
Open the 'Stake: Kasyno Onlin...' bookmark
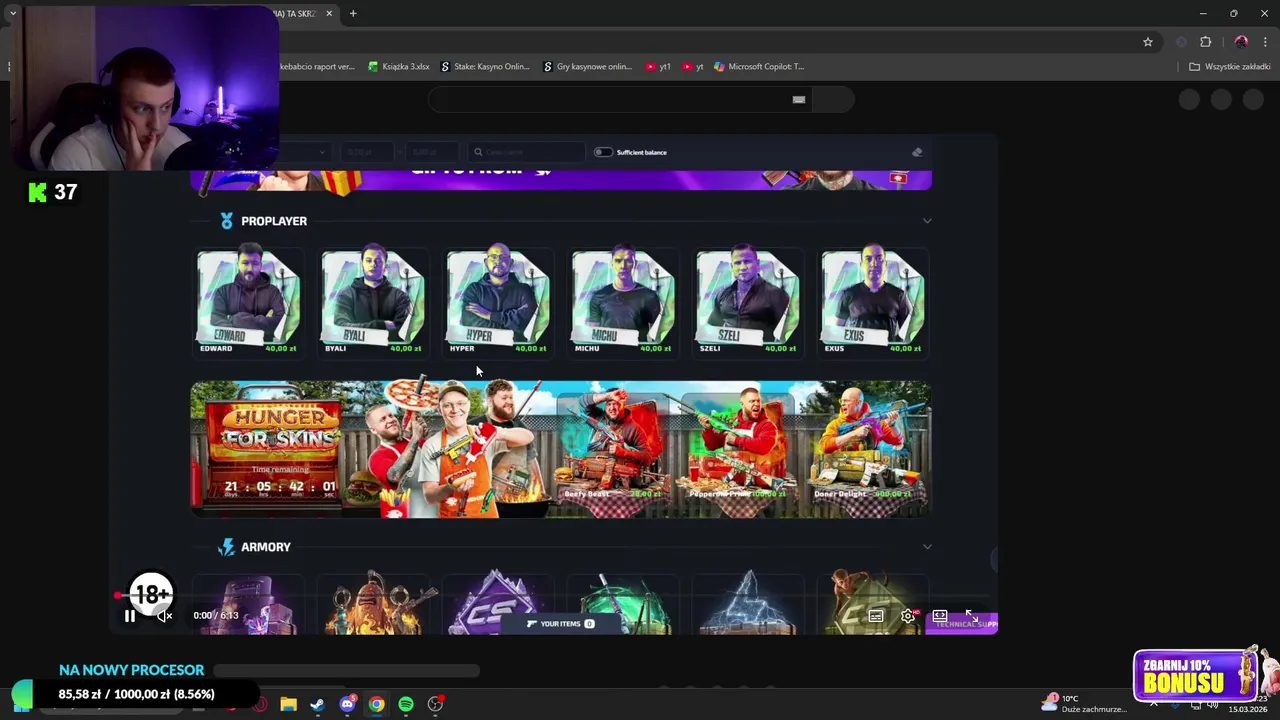coord(485,67)
